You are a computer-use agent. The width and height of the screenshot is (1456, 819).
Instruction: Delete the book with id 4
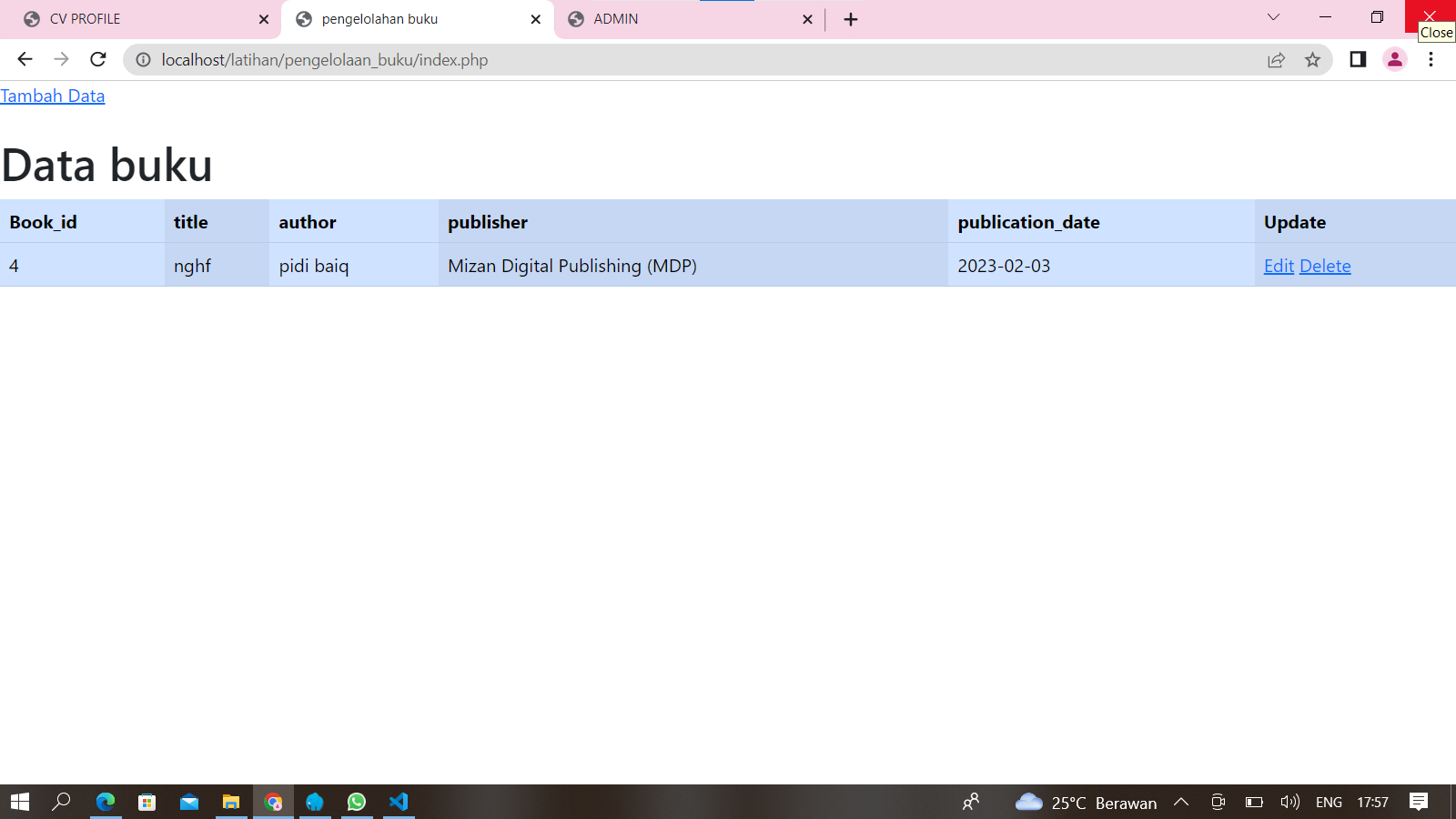[x=1325, y=267]
